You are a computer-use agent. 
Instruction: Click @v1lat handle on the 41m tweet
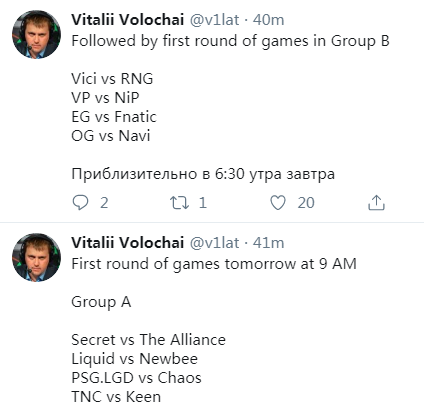(x=214, y=243)
